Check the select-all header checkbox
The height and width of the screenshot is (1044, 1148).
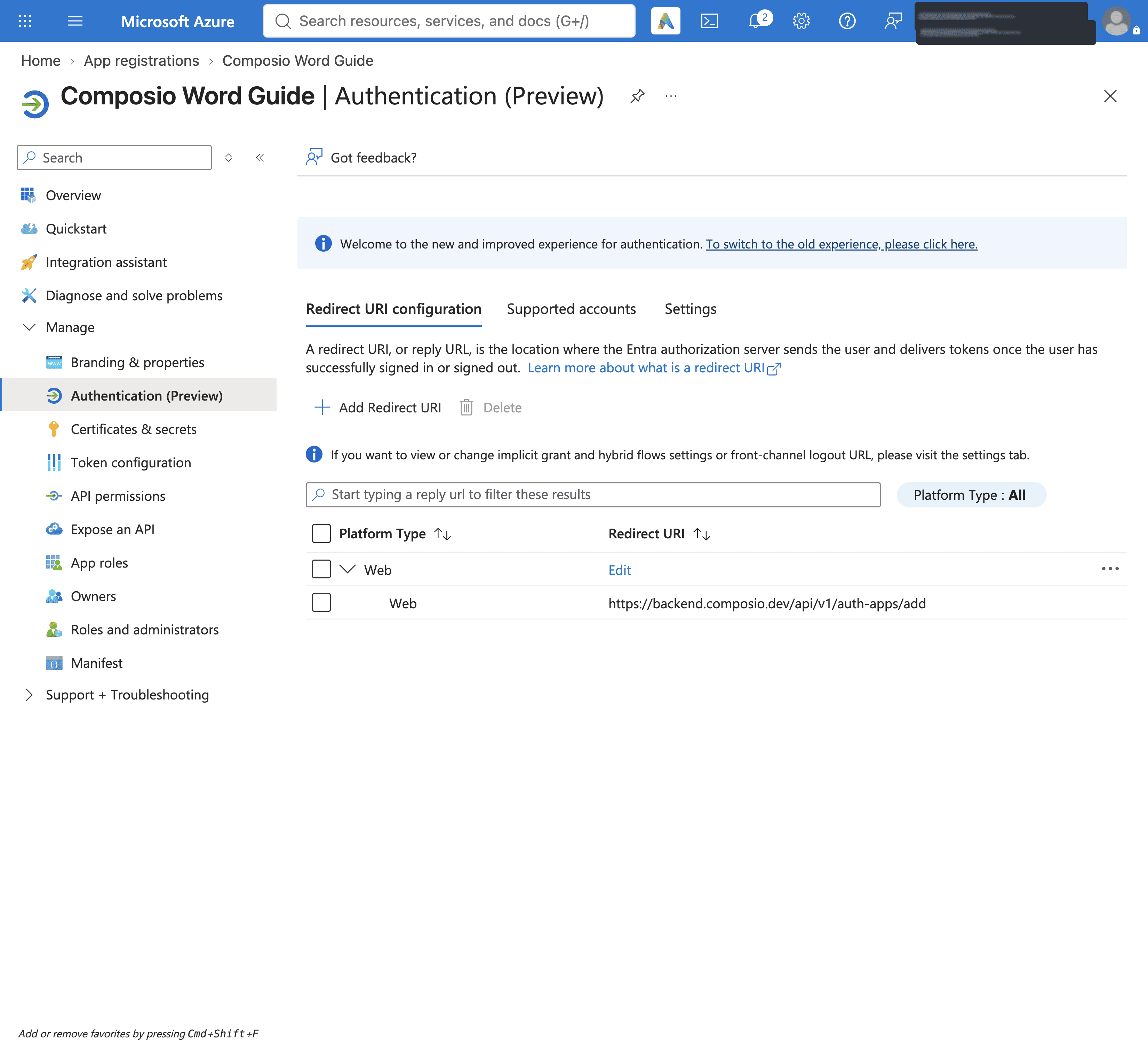[321, 534]
